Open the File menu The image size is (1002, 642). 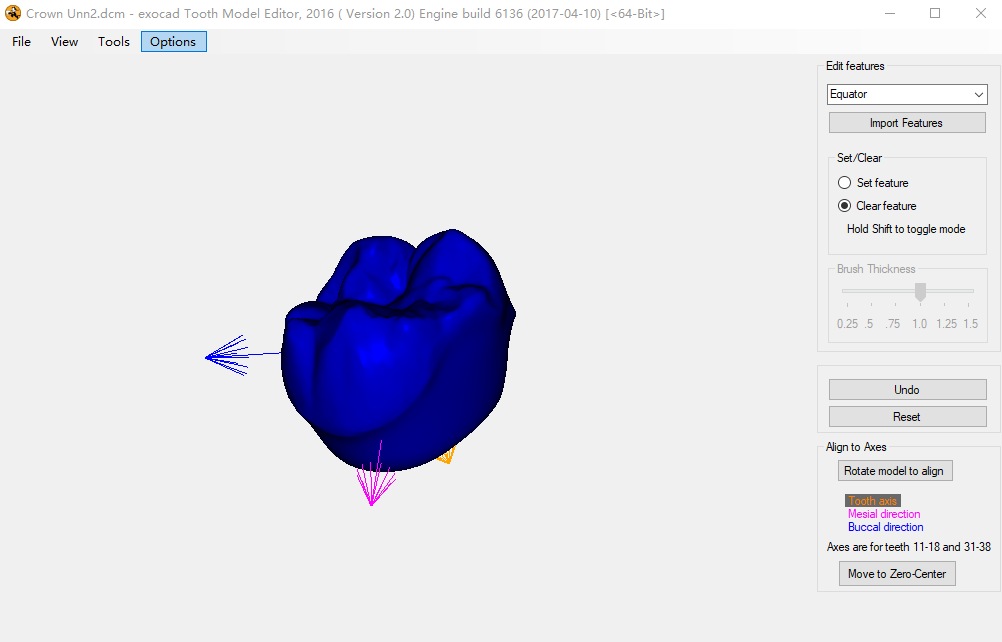click(20, 41)
